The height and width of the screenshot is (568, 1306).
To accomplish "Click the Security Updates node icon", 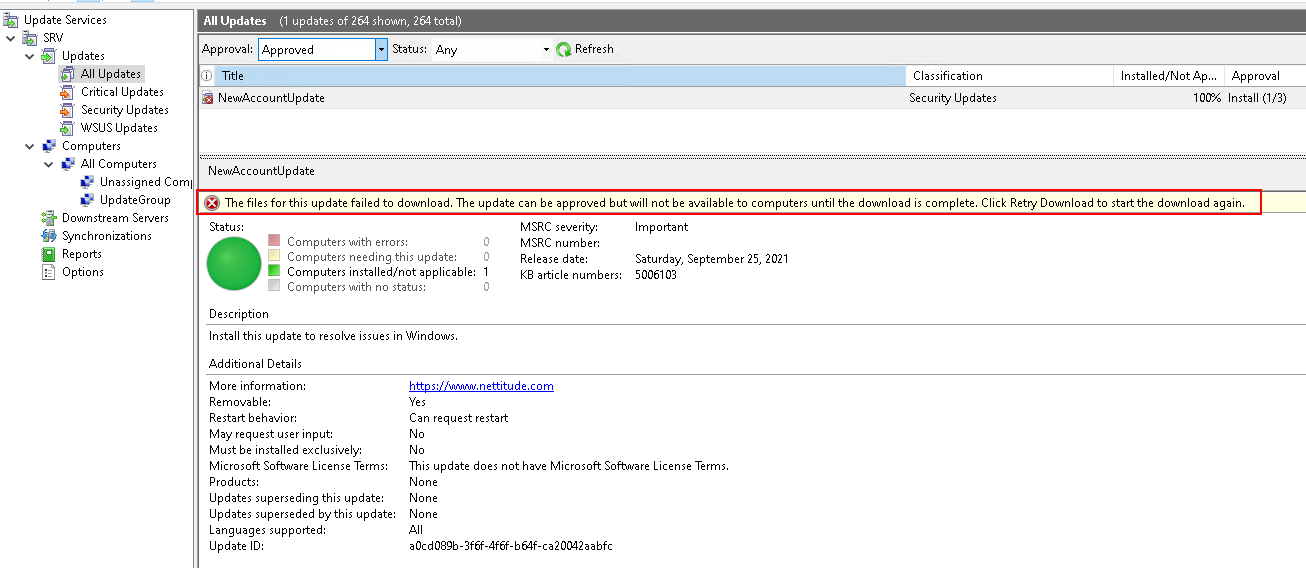I will 67,110.
